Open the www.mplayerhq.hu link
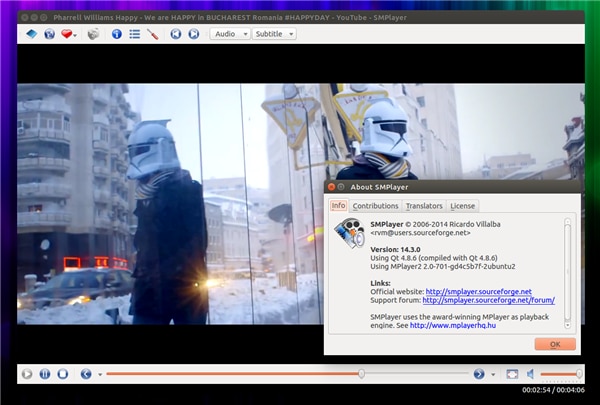The image size is (600, 405). pos(453,325)
